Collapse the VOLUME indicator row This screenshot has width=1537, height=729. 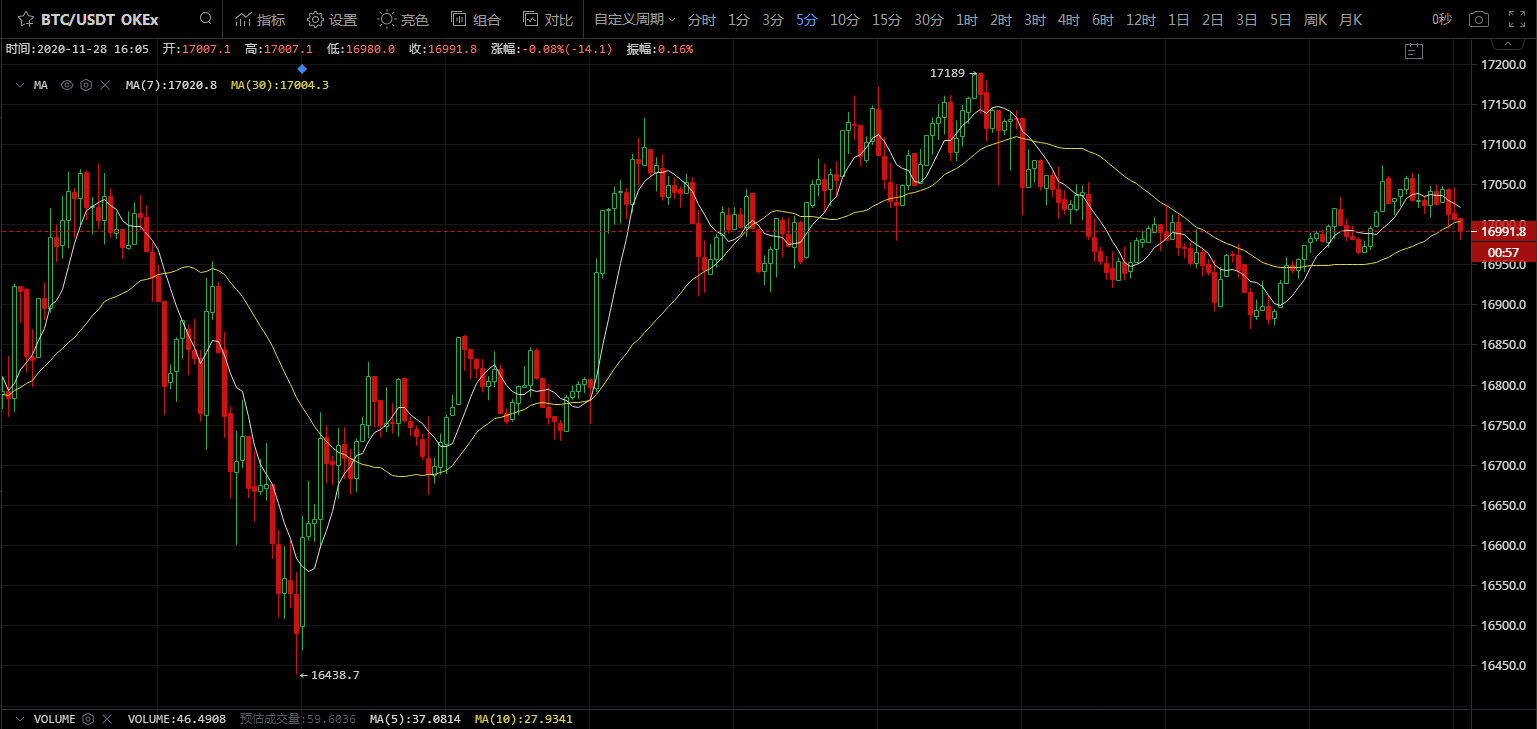click(x=19, y=719)
